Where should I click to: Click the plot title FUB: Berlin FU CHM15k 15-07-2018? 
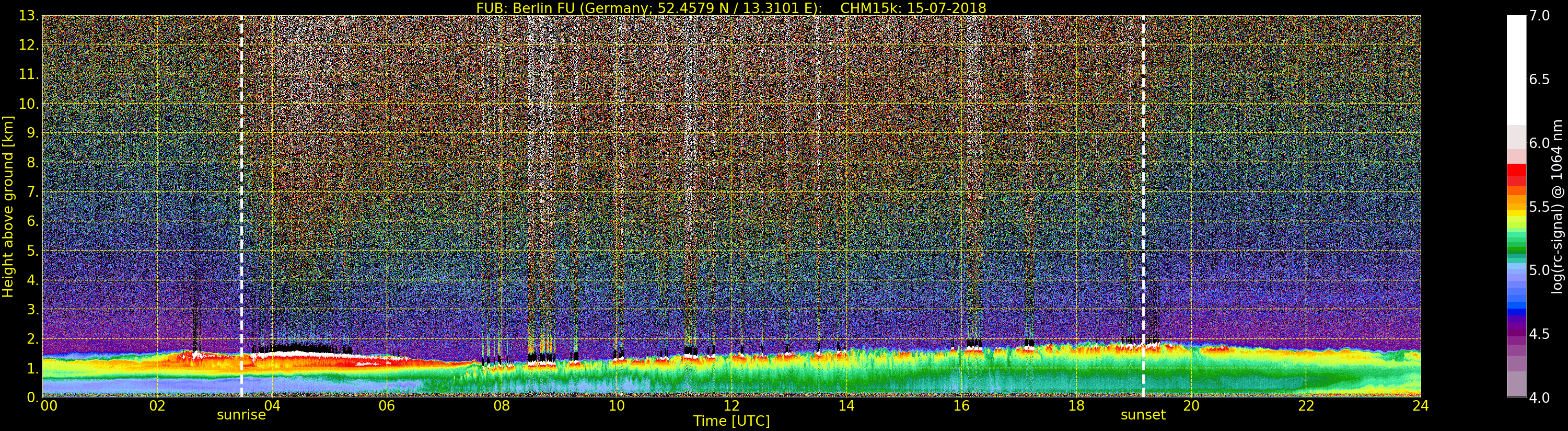point(731,8)
